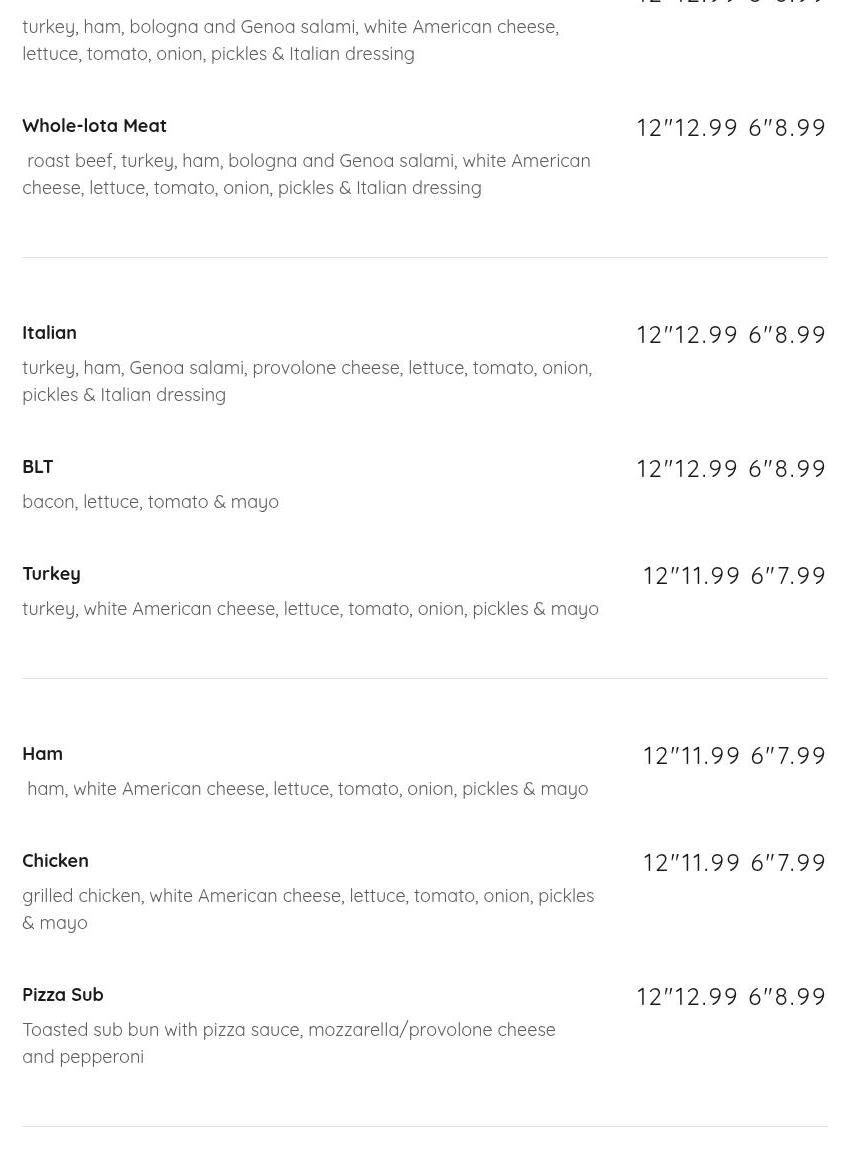
Task: Click the Turkey 12"11.99 price text
Action: tap(691, 576)
